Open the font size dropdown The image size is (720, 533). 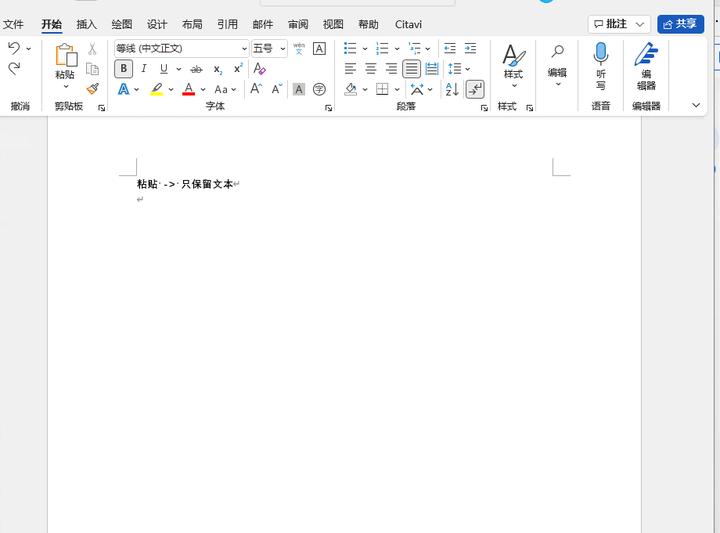[x=283, y=48]
